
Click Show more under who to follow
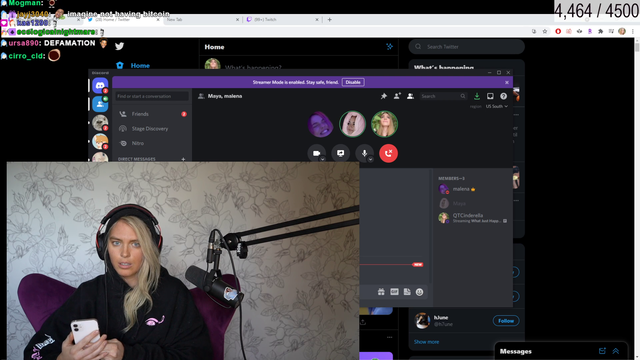click(x=427, y=342)
